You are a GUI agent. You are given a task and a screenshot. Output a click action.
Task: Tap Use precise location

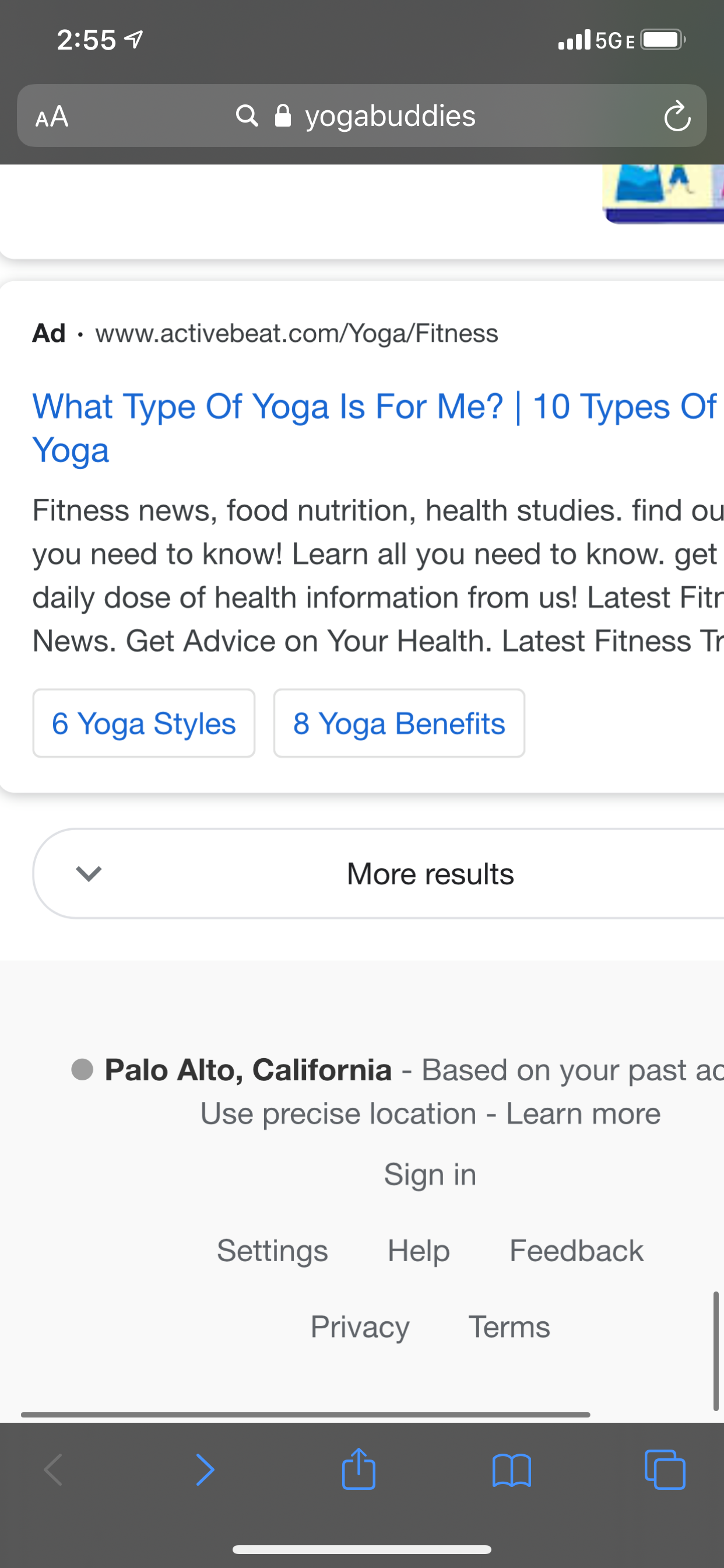coord(338,1114)
